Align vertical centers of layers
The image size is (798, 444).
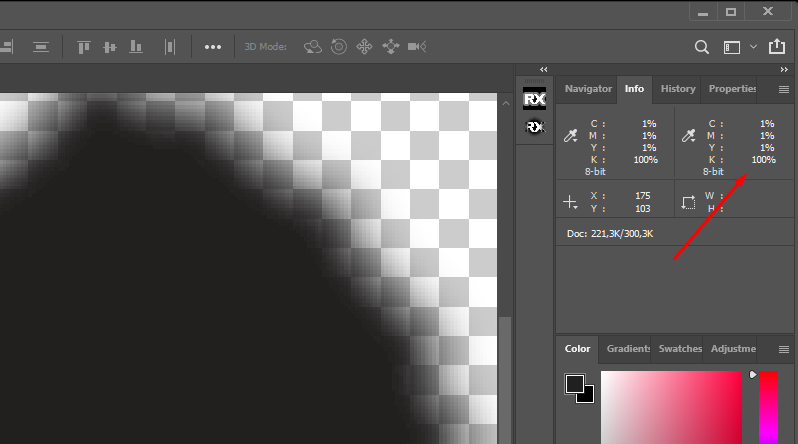(109, 47)
